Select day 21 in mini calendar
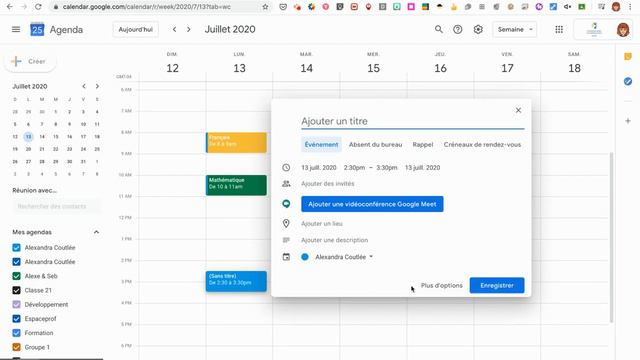 42,149
